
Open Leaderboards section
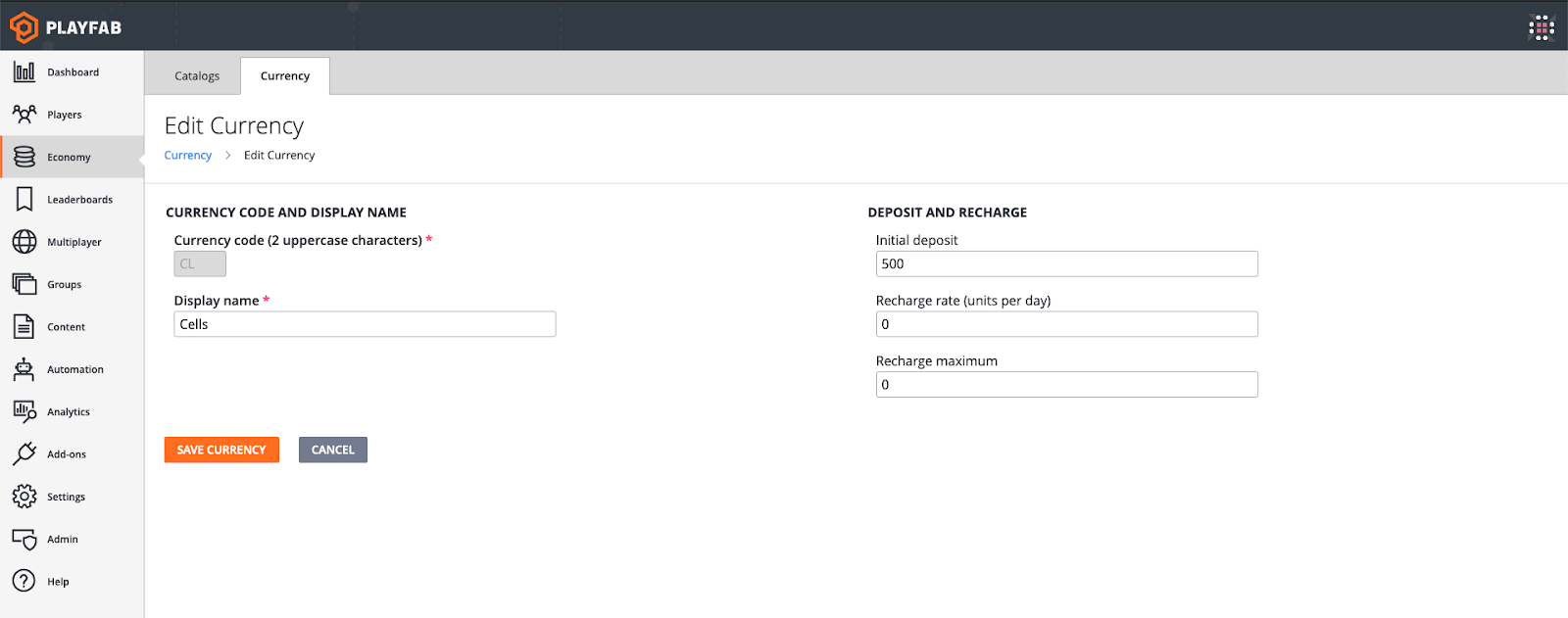point(80,200)
